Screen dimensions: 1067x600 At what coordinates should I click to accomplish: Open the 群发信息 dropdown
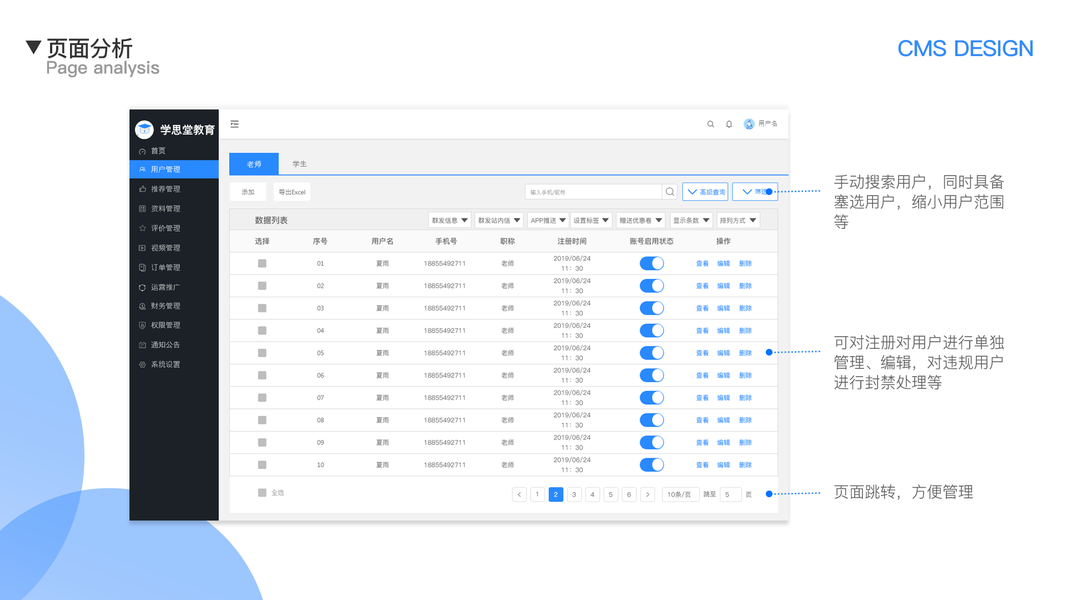click(450, 220)
